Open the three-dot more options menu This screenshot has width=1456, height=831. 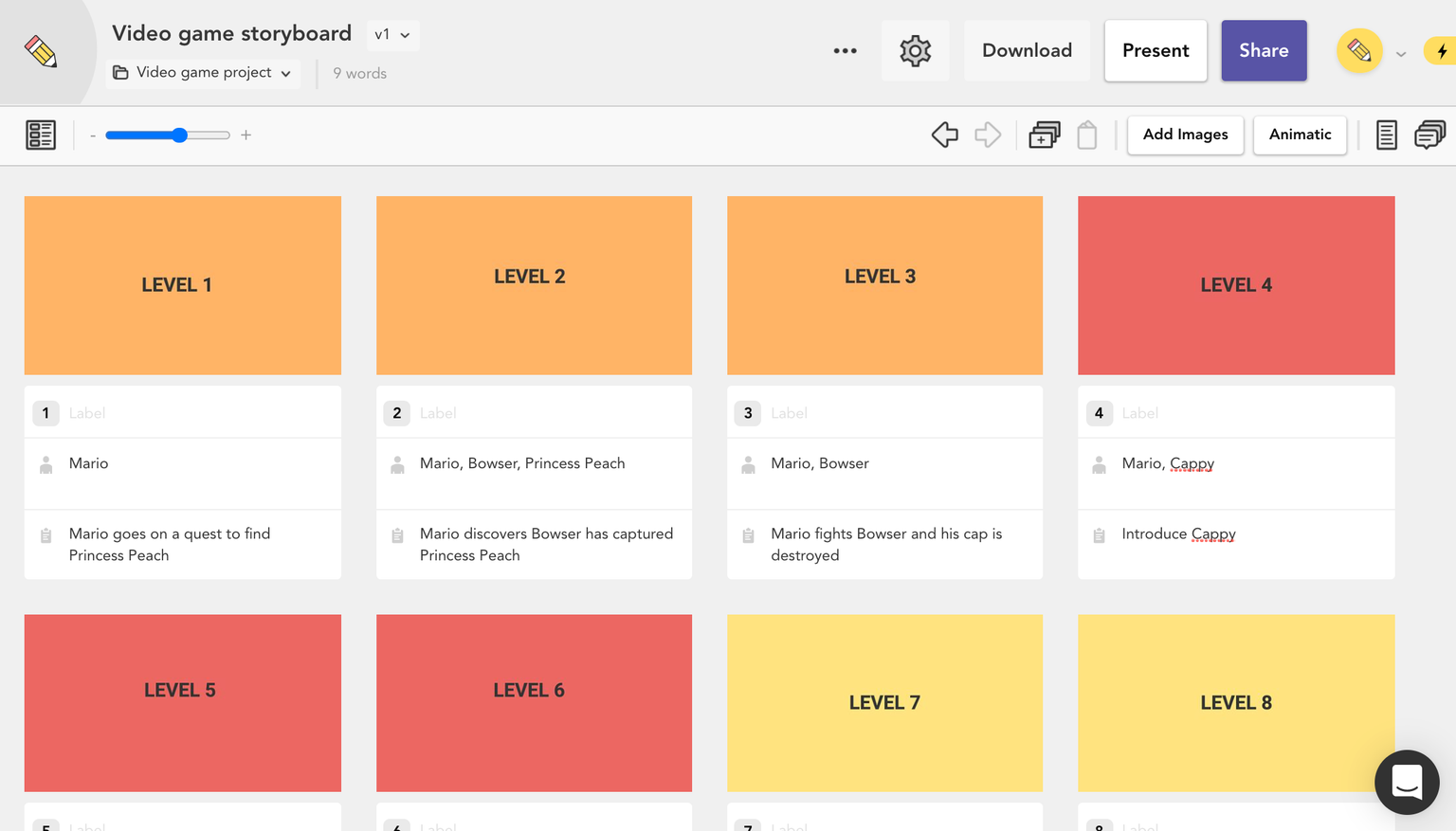[845, 51]
